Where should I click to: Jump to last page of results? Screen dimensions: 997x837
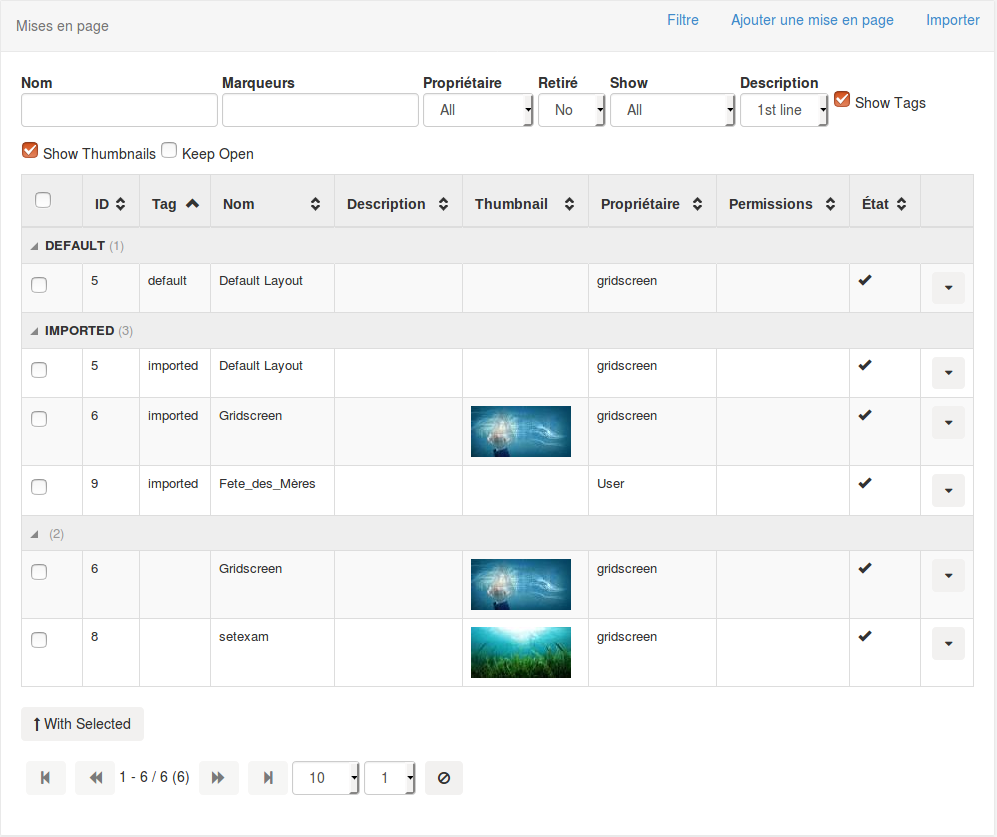tap(268, 778)
